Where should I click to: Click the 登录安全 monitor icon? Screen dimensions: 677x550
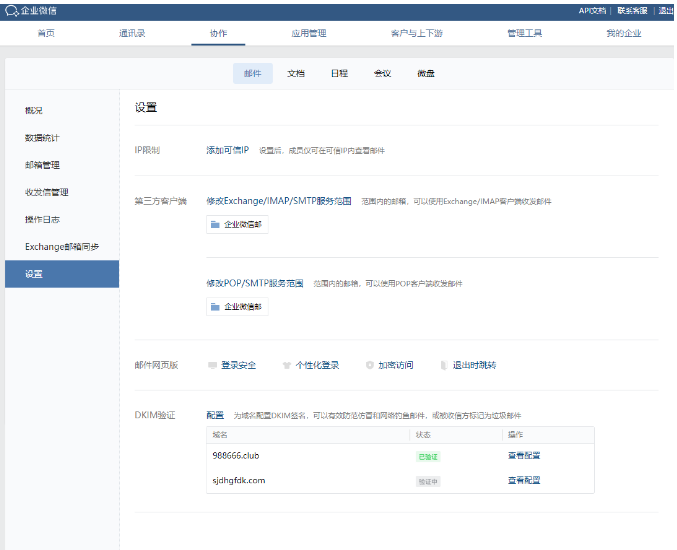pyautogui.click(x=212, y=365)
